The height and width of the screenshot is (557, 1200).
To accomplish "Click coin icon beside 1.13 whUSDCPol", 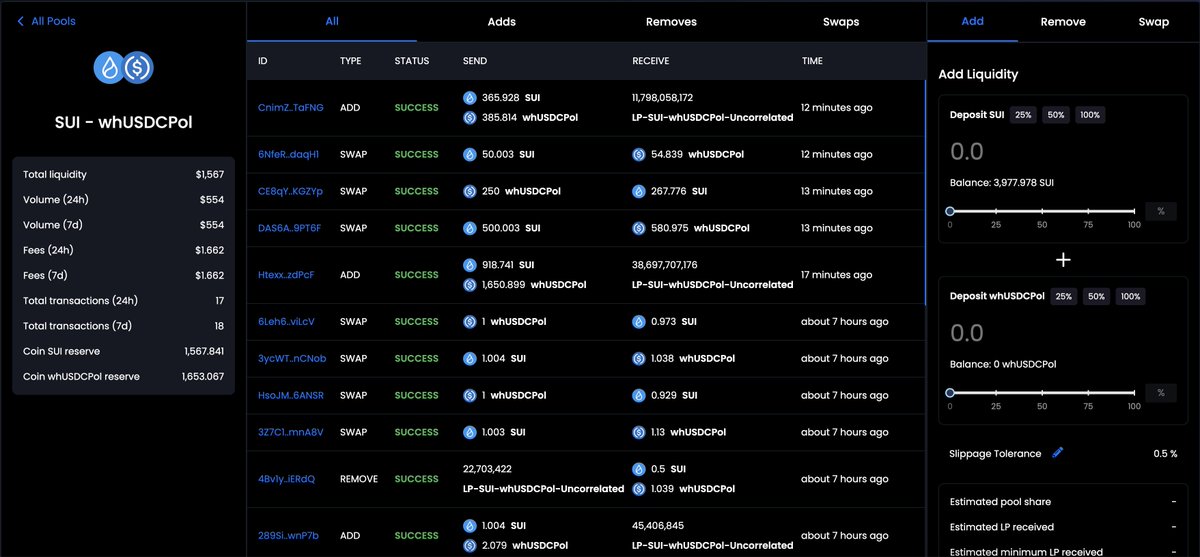I will [639, 432].
